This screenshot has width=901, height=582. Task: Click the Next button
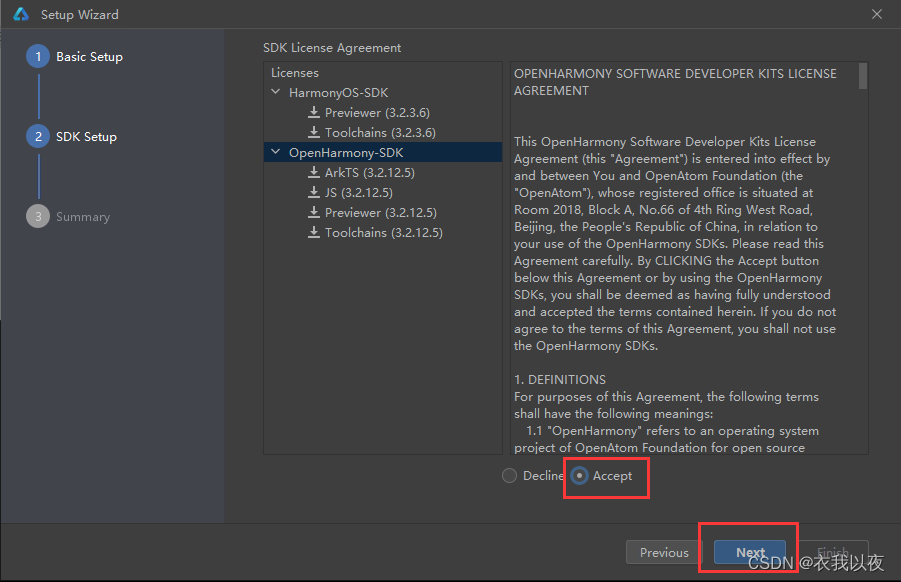pos(750,552)
